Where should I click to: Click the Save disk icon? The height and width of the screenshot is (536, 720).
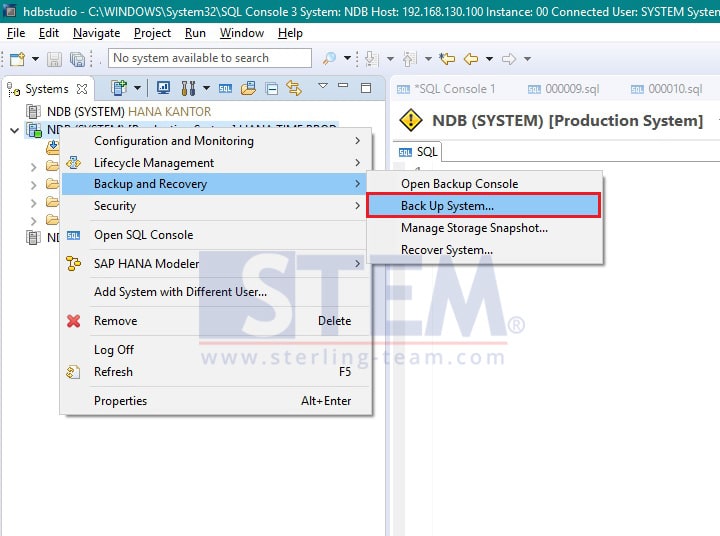(54, 59)
